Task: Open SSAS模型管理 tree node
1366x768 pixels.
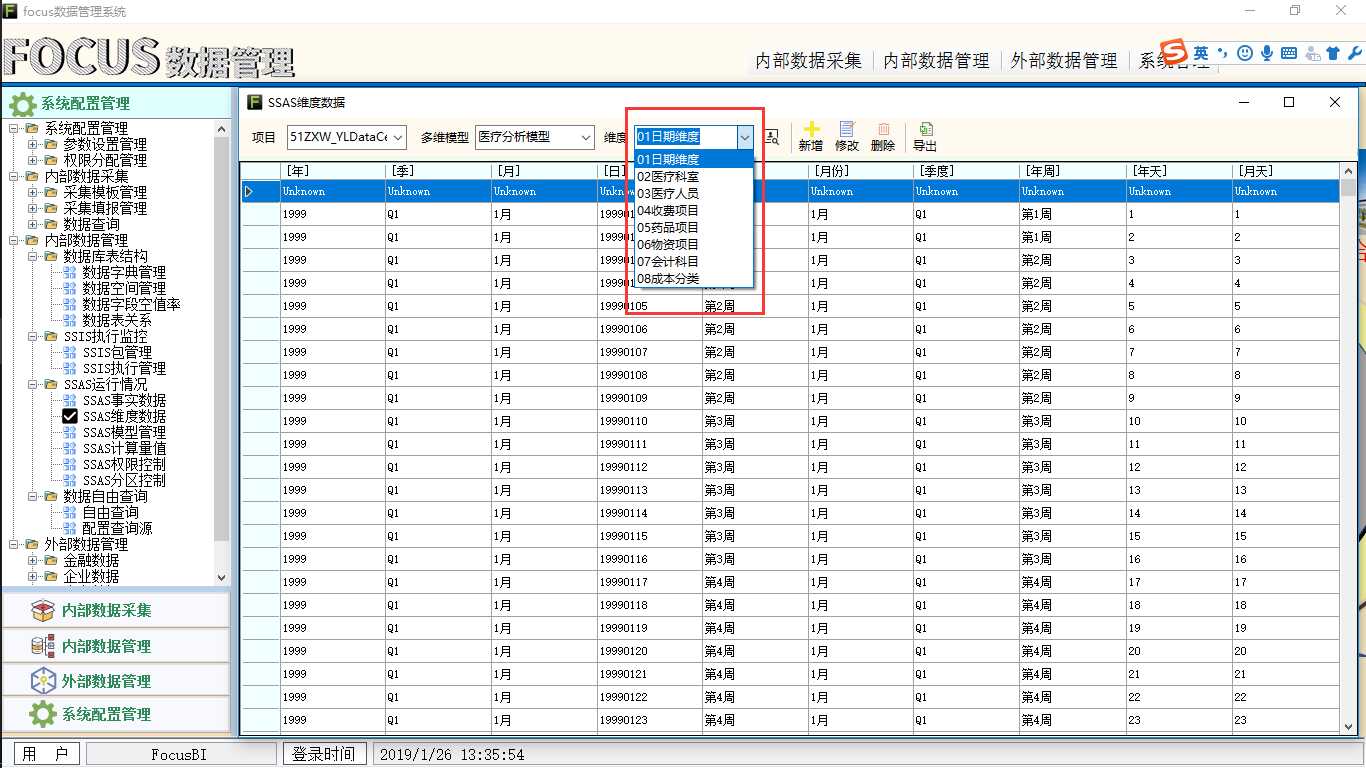Action: (124, 432)
